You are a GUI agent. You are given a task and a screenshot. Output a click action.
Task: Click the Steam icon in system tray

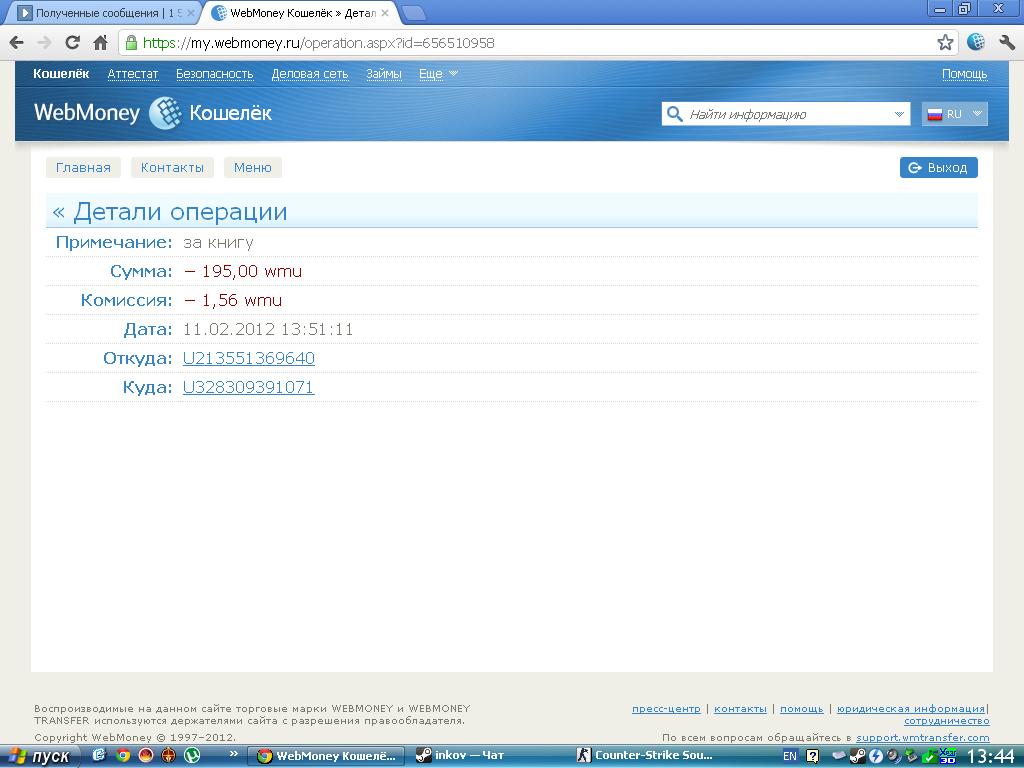(858, 756)
